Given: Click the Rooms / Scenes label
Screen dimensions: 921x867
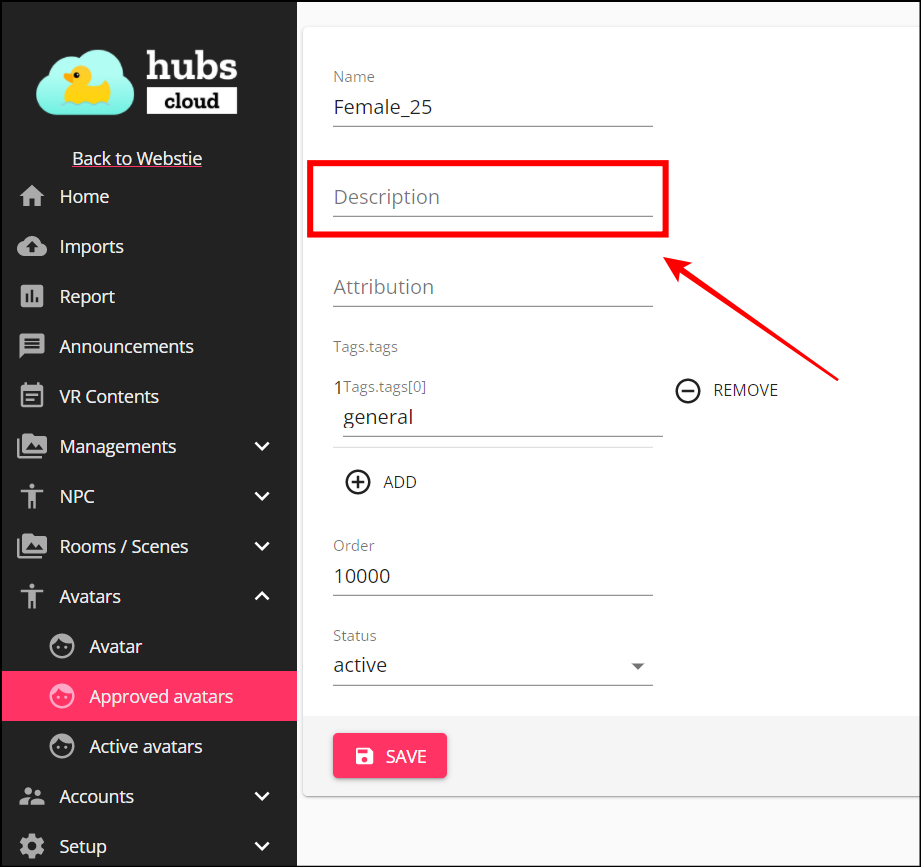Looking at the screenshot, I should point(124,547).
